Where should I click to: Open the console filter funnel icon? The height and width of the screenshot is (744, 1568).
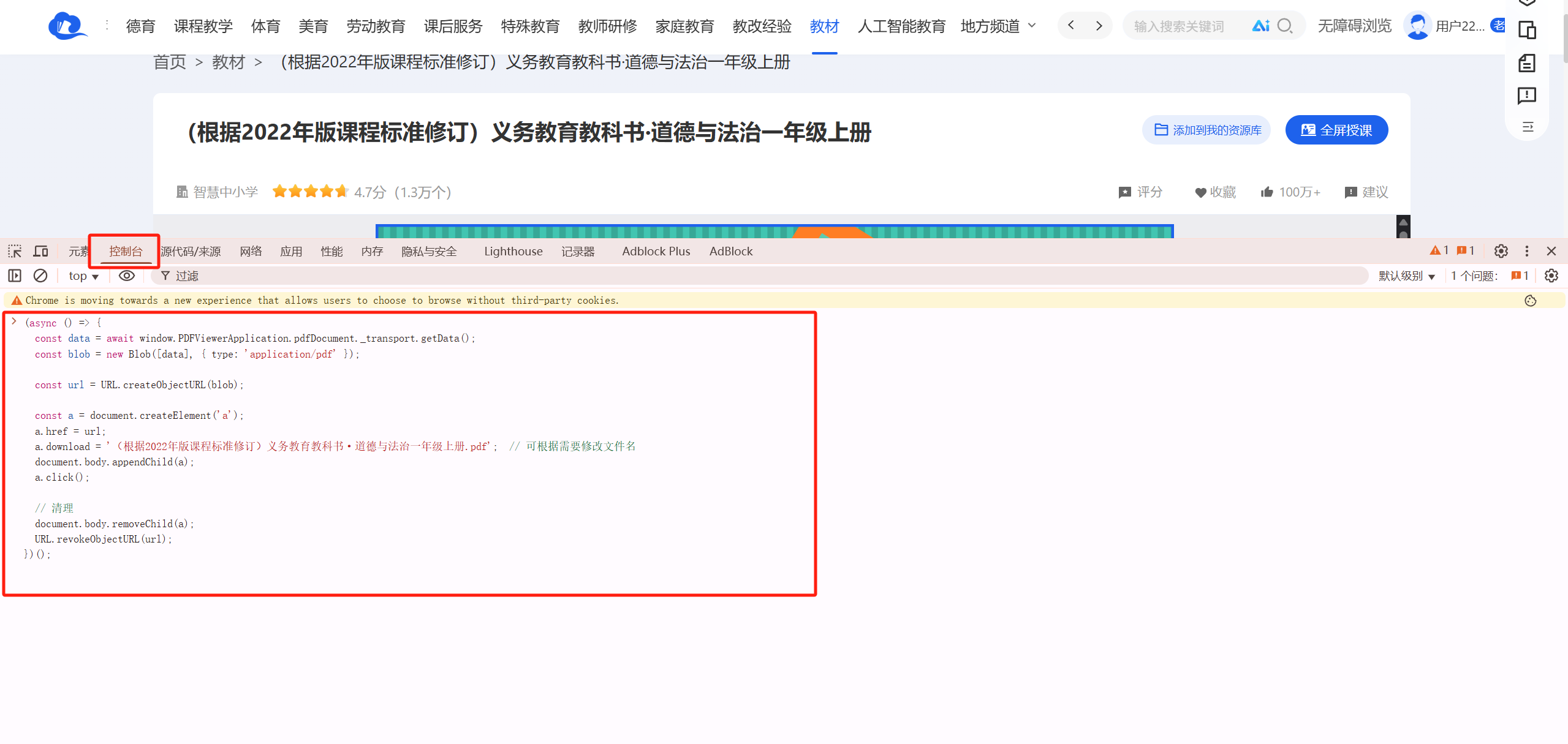point(166,276)
